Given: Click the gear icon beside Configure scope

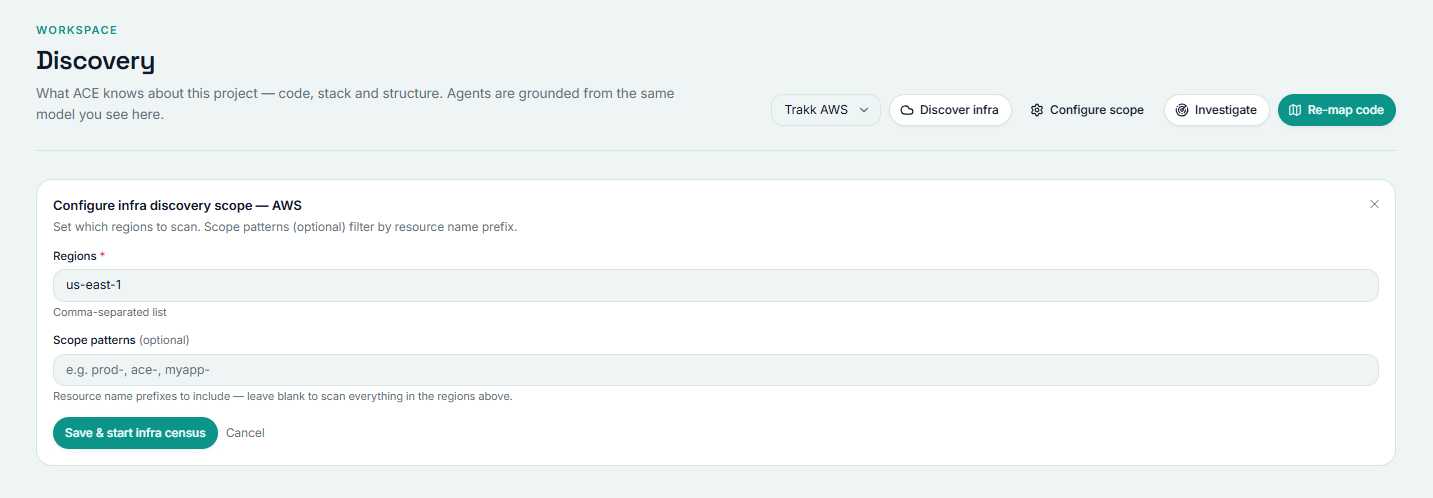Looking at the screenshot, I should pyautogui.click(x=1037, y=110).
